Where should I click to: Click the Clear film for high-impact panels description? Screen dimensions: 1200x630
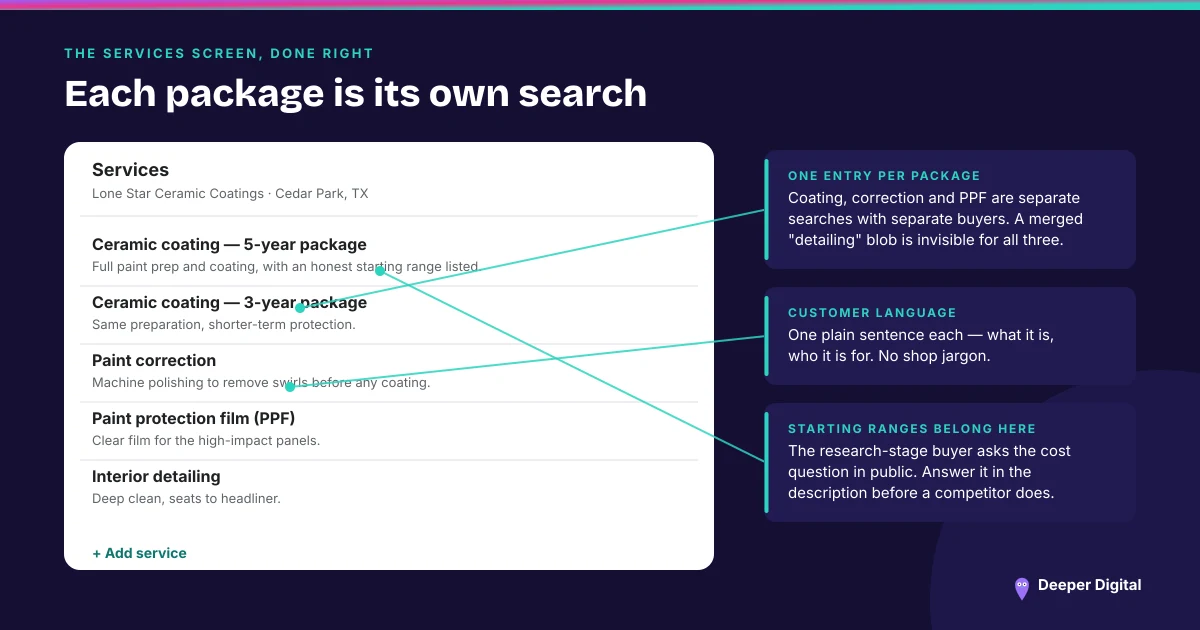click(x=206, y=441)
